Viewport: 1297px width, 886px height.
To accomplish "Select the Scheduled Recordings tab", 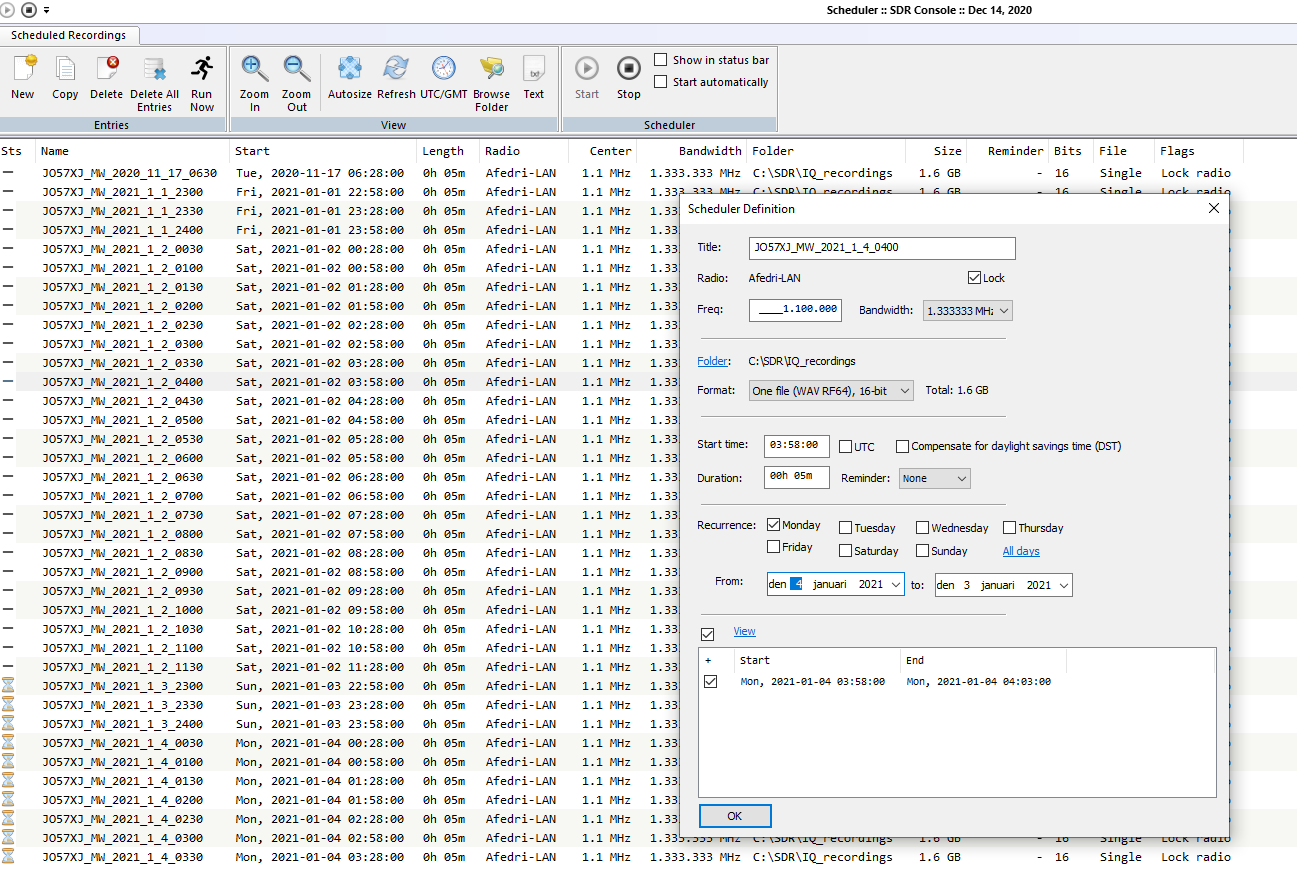I will (x=69, y=35).
